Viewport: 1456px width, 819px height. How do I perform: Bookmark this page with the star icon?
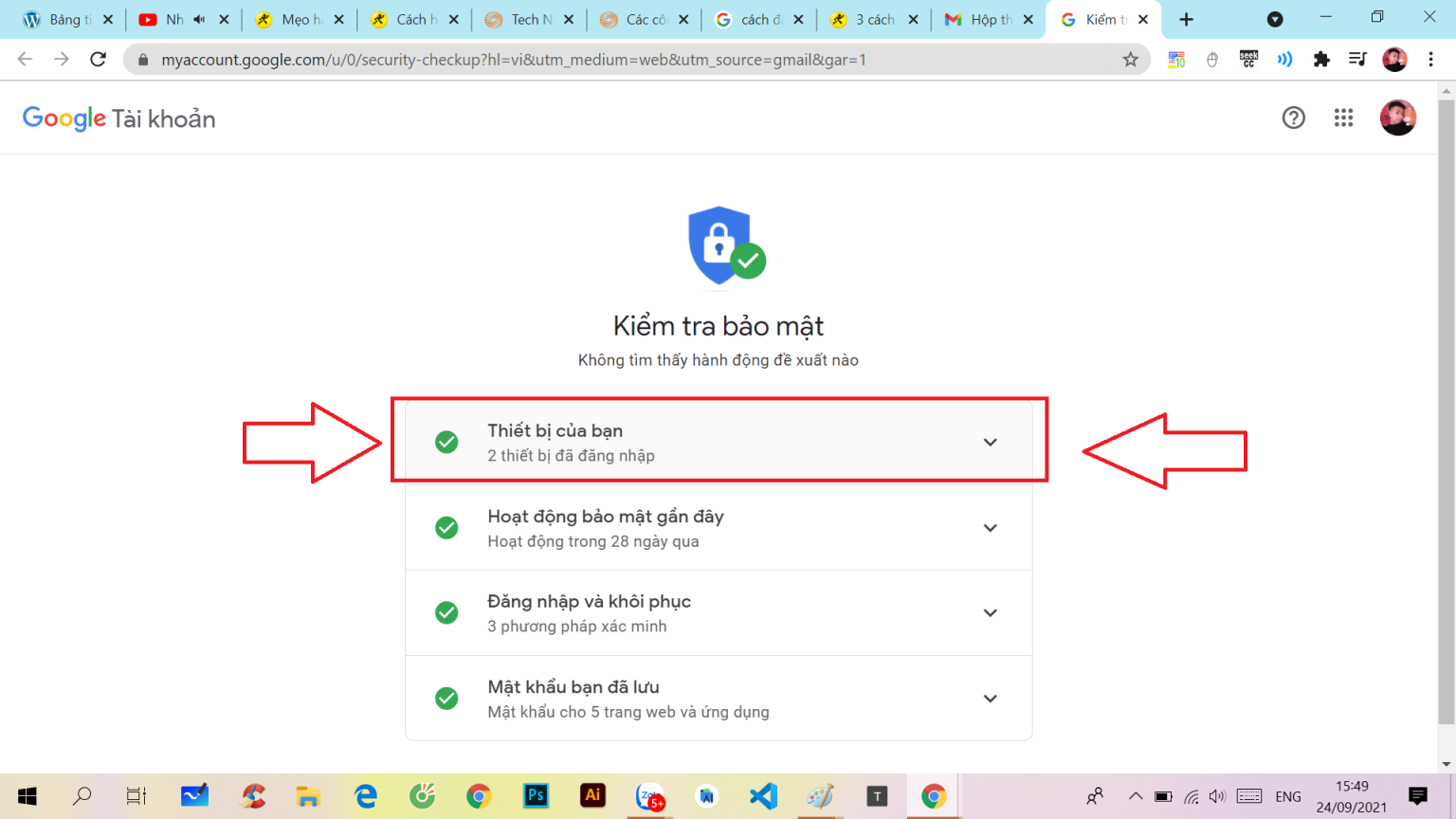[1130, 60]
